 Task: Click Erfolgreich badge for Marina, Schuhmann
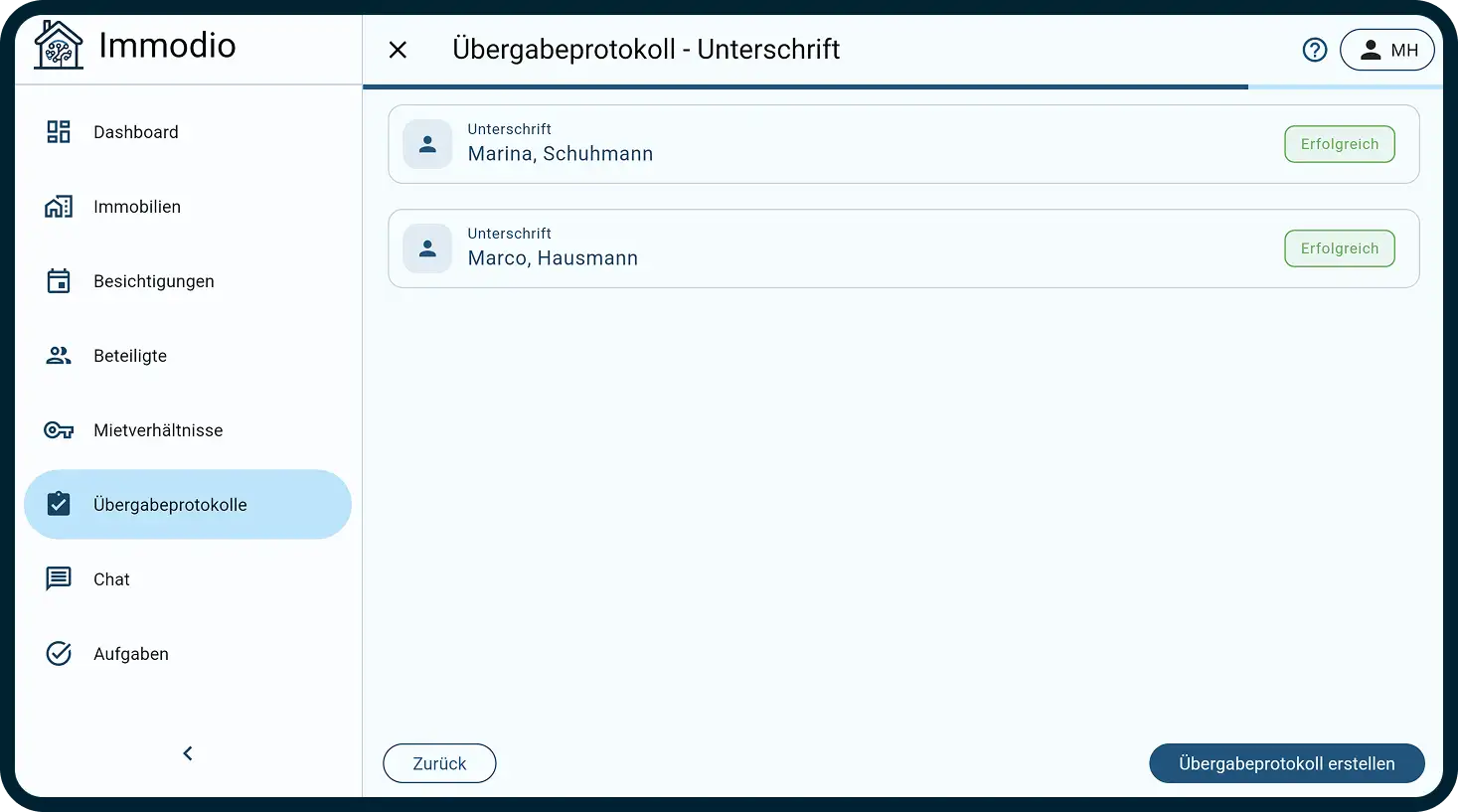[x=1340, y=144]
